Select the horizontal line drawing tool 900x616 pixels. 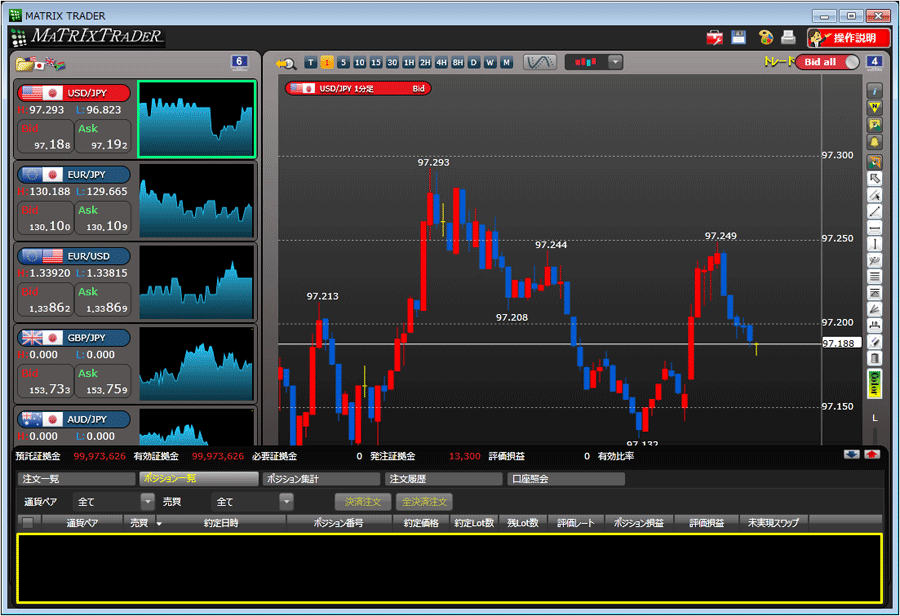874,228
